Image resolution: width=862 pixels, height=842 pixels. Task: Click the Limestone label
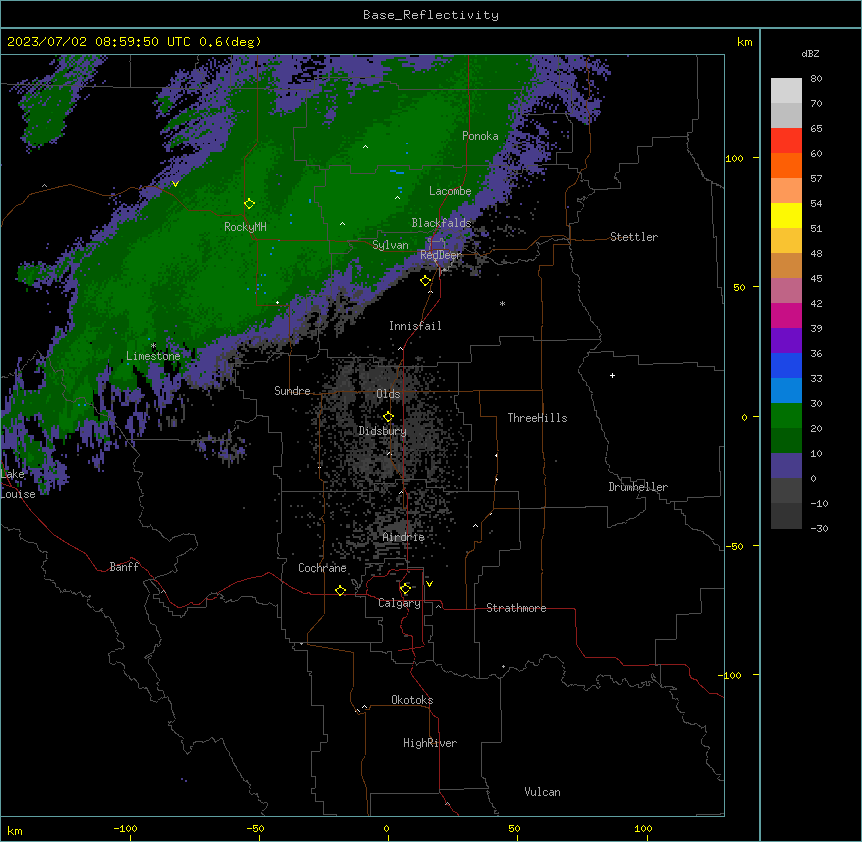coord(153,356)
